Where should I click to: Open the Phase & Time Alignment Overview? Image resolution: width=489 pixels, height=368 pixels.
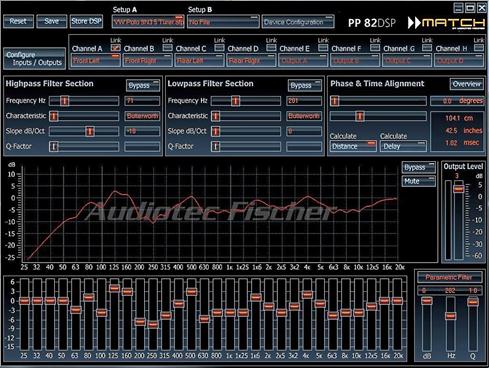click(467, 84)
